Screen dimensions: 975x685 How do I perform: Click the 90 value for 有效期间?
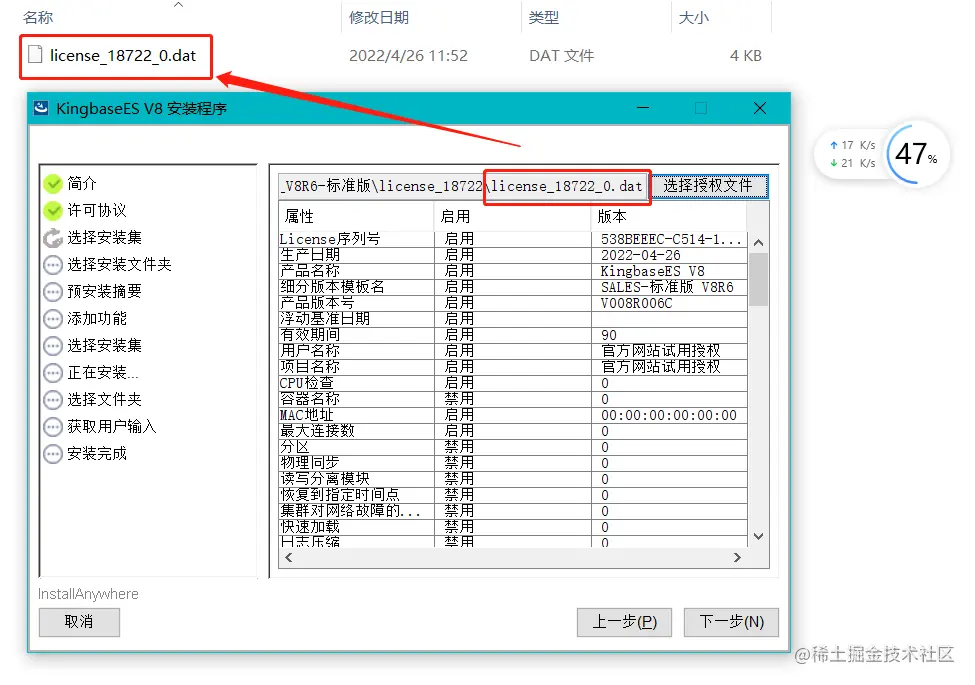pos(670,336)
